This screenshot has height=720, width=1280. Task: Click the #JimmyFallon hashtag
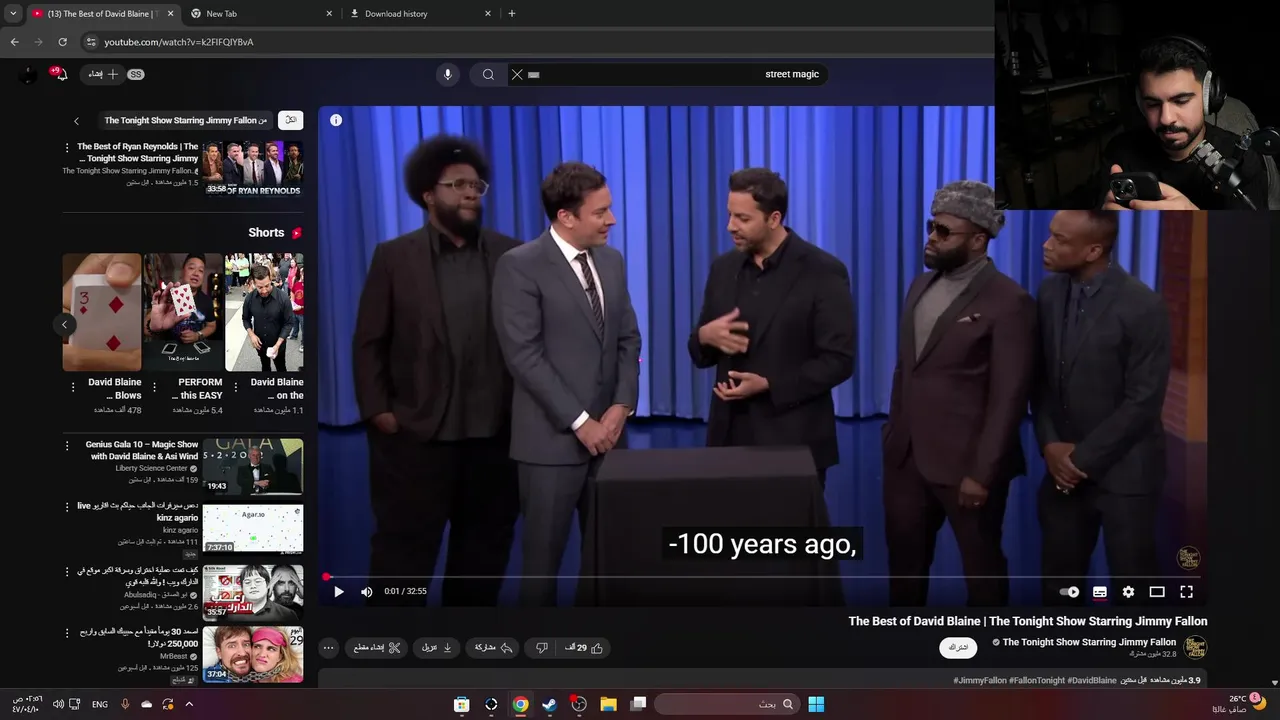(981, 680)
